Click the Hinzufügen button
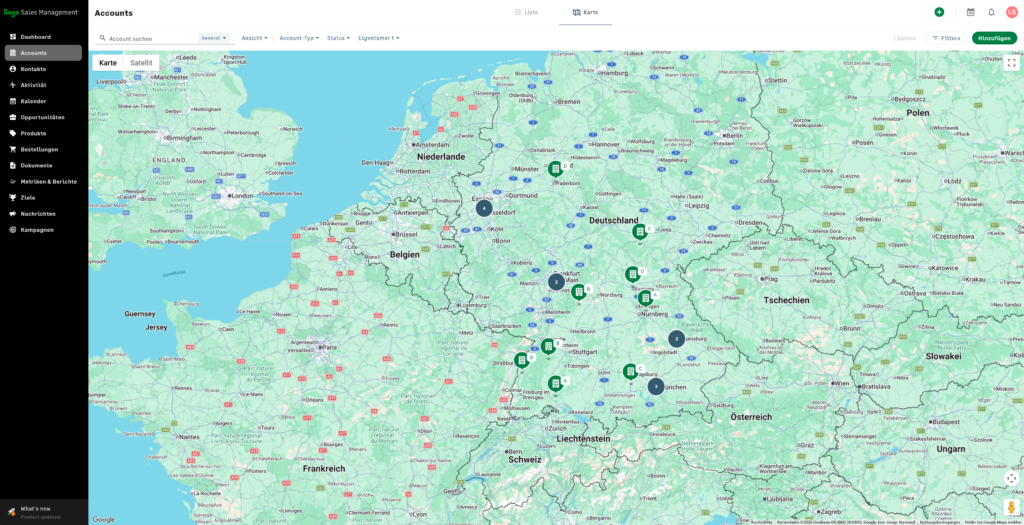Viewport: 1024px width, 525px height. coord(995,38)
